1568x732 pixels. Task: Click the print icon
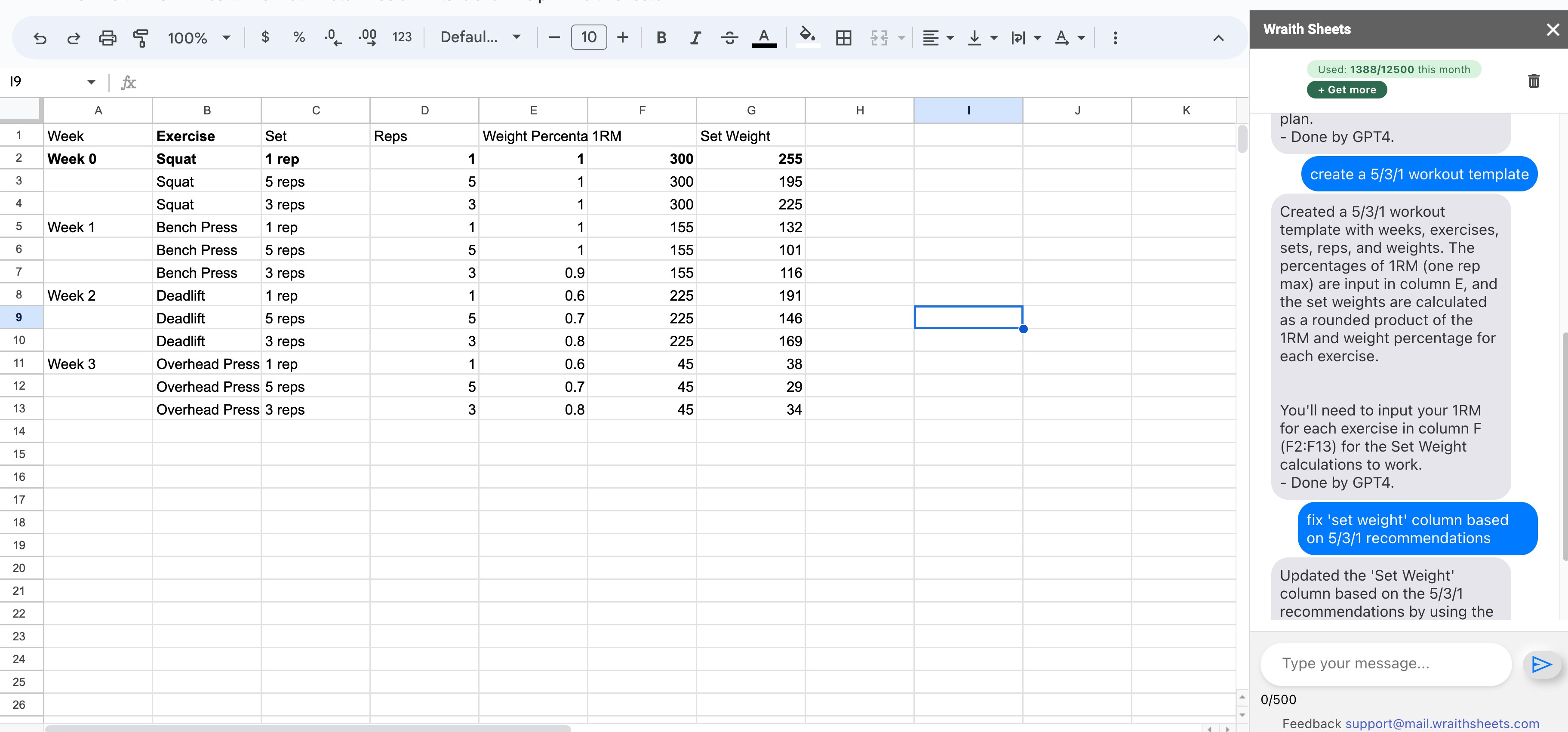coord(107,38)
